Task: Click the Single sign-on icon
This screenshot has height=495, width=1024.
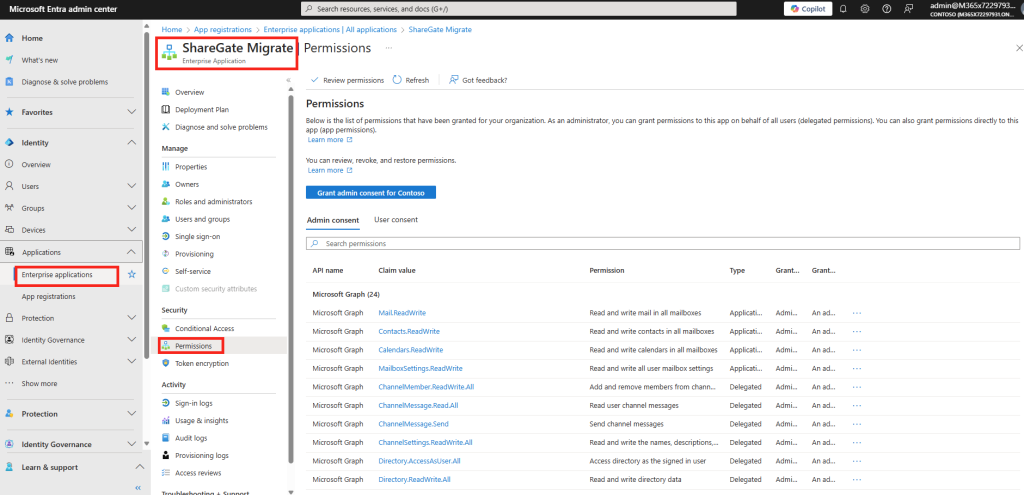Action: coord(166,236)
